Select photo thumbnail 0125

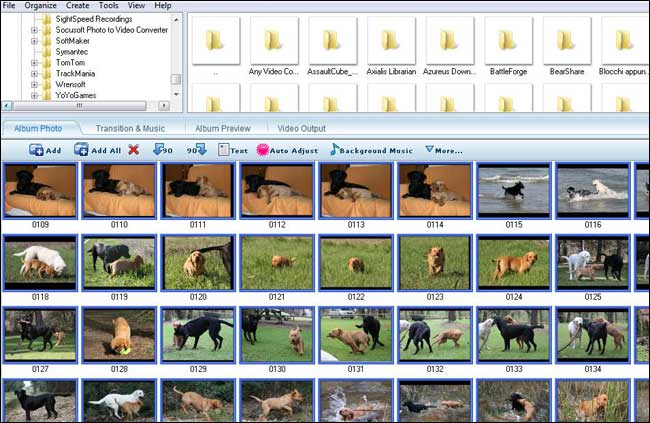pyautogui.click(x=593, y=263)
